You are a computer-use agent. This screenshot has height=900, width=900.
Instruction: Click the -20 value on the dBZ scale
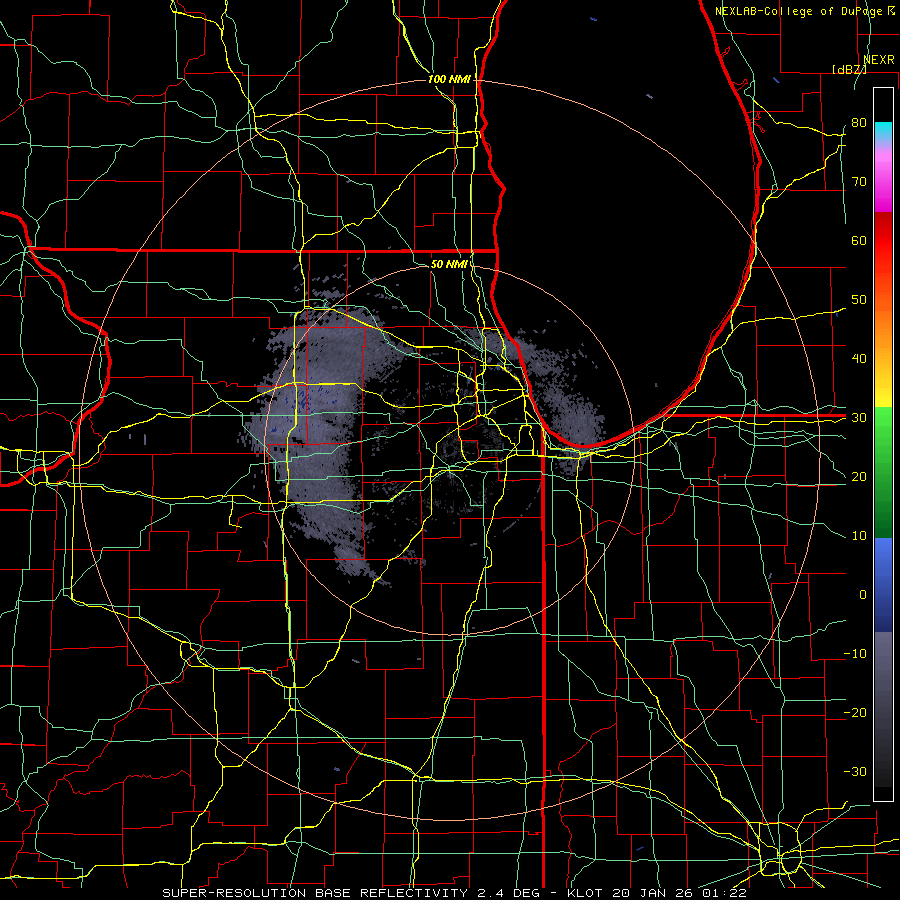855,712
